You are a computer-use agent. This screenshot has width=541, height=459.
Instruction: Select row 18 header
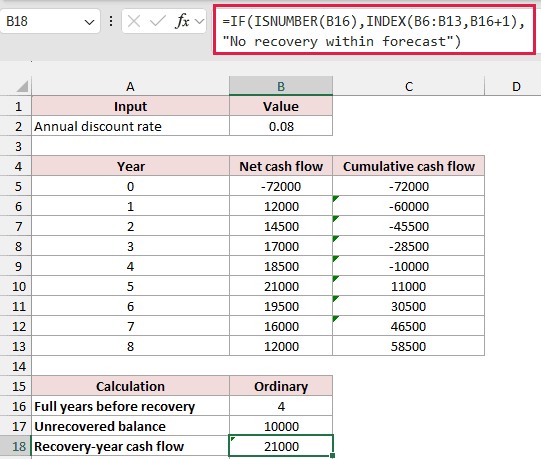click(x=16, y=446)
